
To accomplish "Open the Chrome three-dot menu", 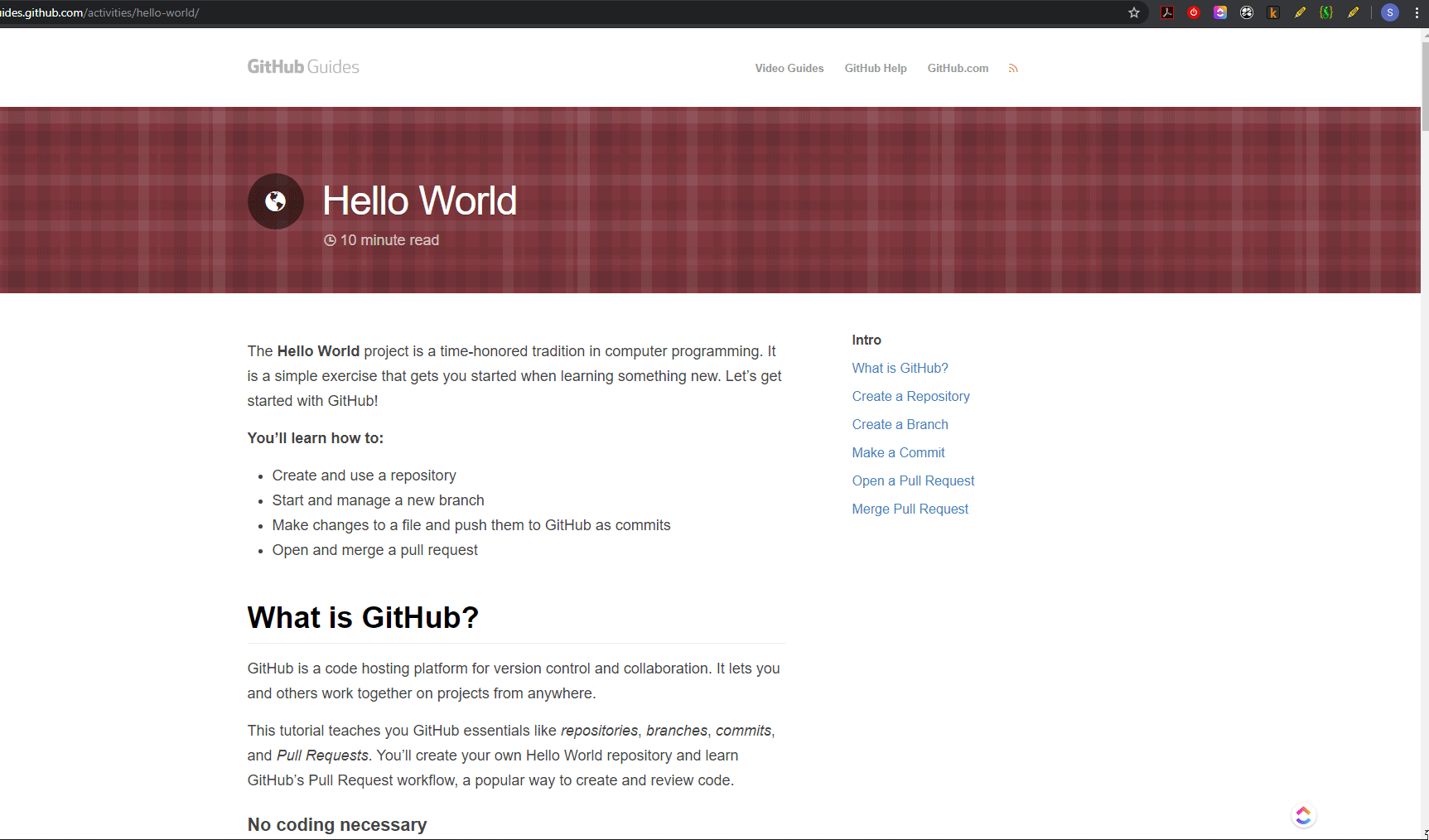I will (x=1417, y=12).
